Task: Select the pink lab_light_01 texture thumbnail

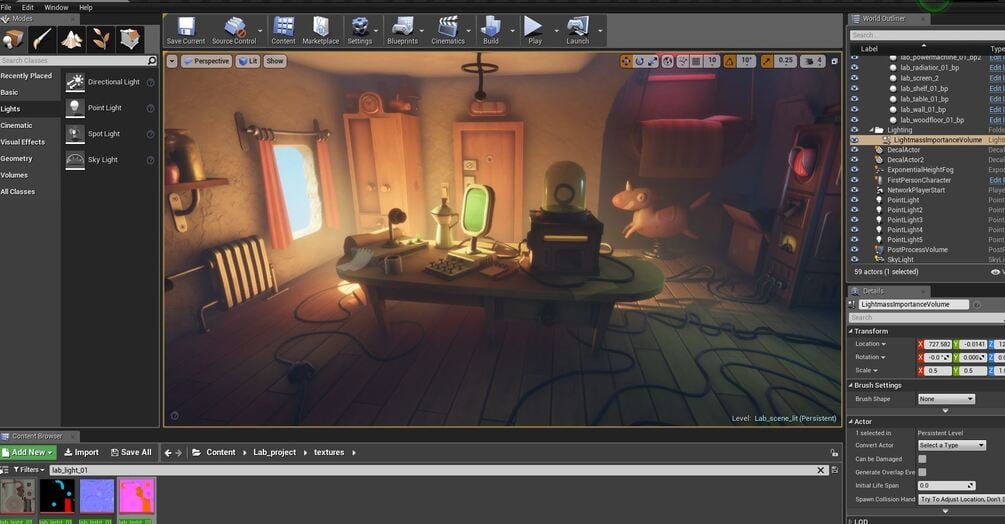Action: 136,496
